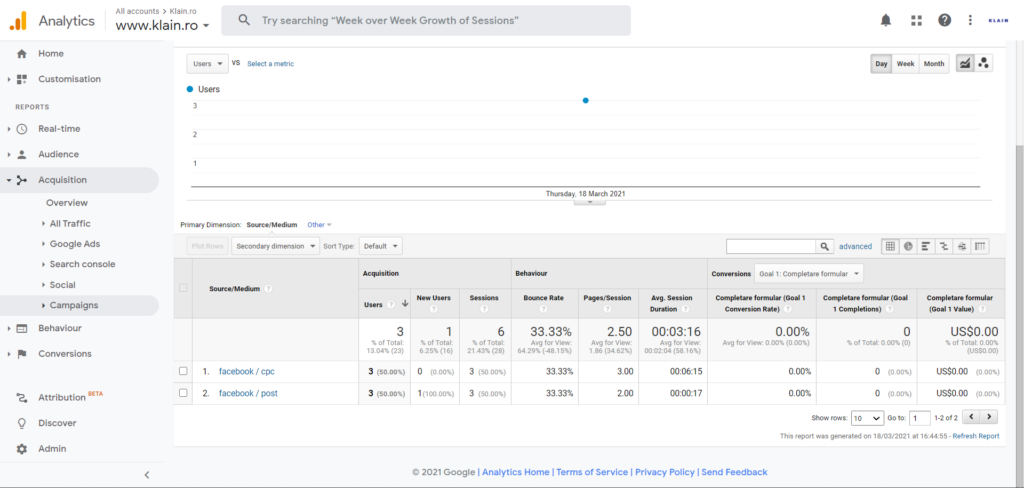The height and width of the screenshot is (488, 1024).
Task: Select Source/Medium primary dimension
Action: tap(272, 225)
